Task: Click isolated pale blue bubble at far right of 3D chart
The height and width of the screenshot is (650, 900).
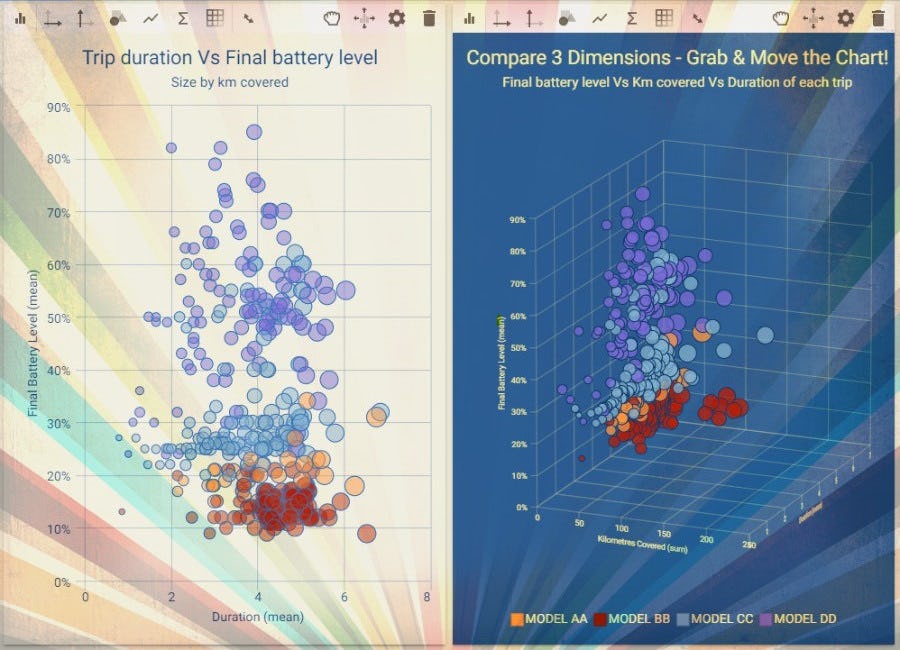Action: [765, 335]
